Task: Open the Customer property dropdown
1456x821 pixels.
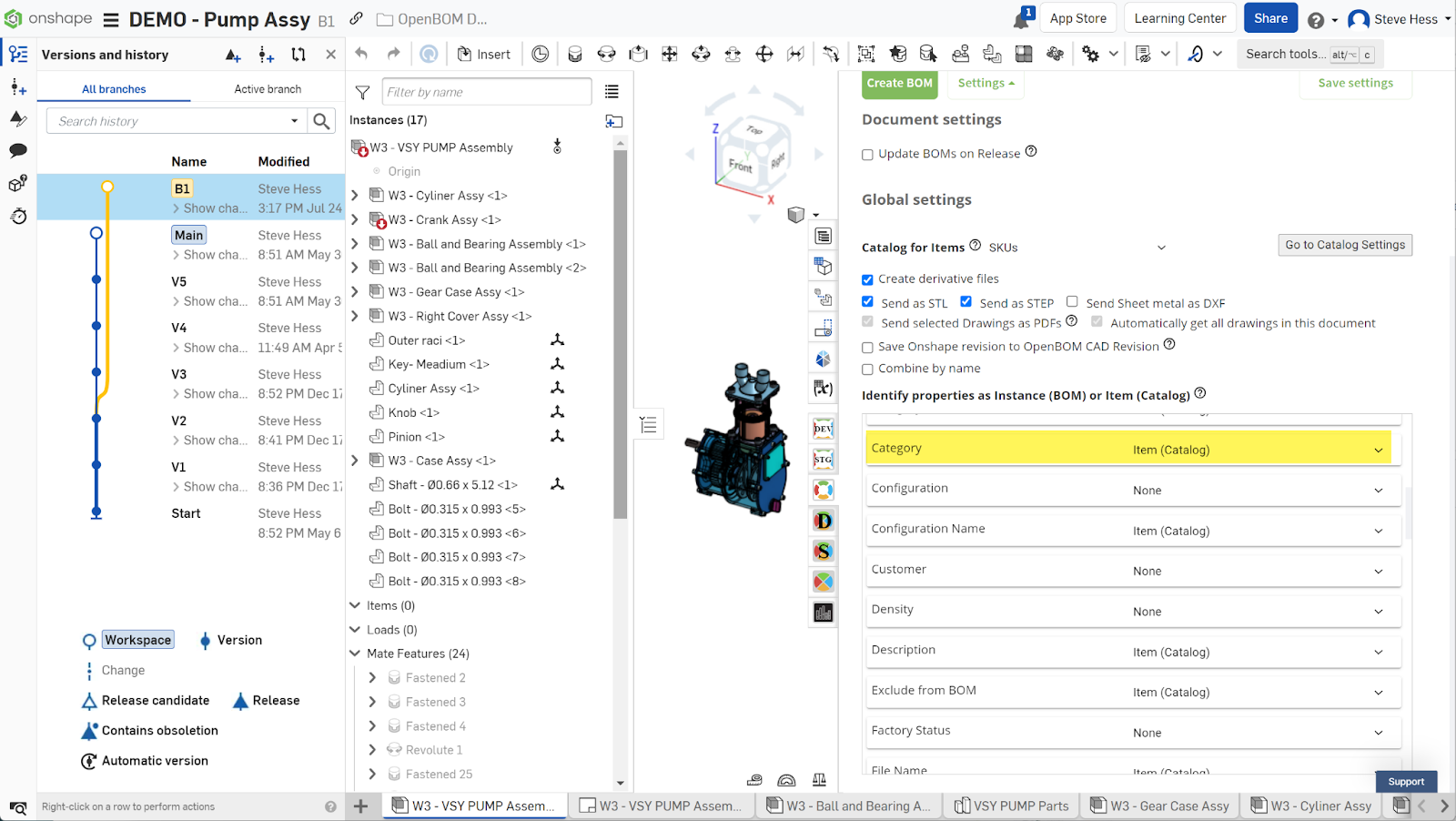Action: [1256, 572]
